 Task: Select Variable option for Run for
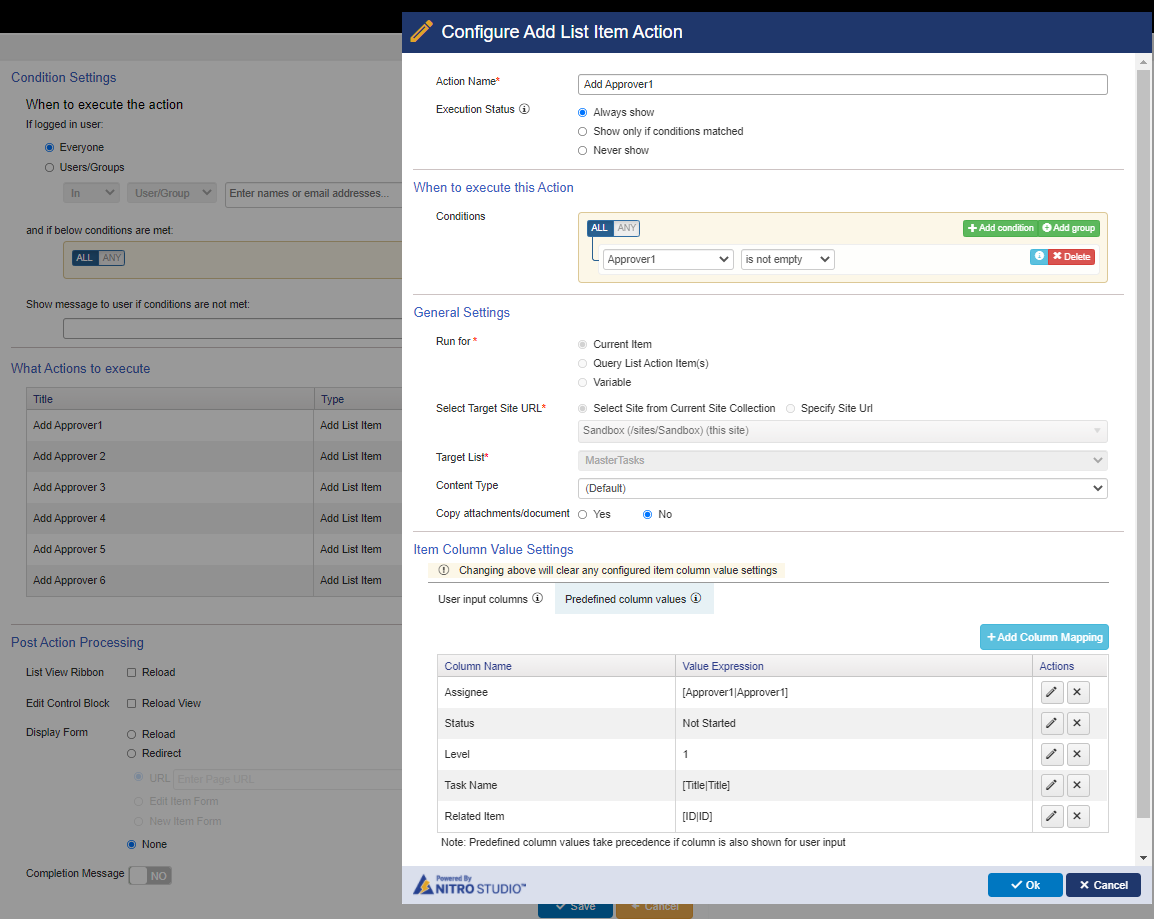click(x=582, y=383)
